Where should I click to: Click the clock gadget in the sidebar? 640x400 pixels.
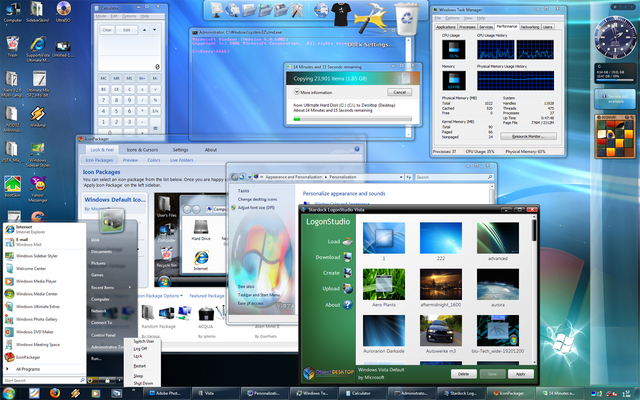615,36
